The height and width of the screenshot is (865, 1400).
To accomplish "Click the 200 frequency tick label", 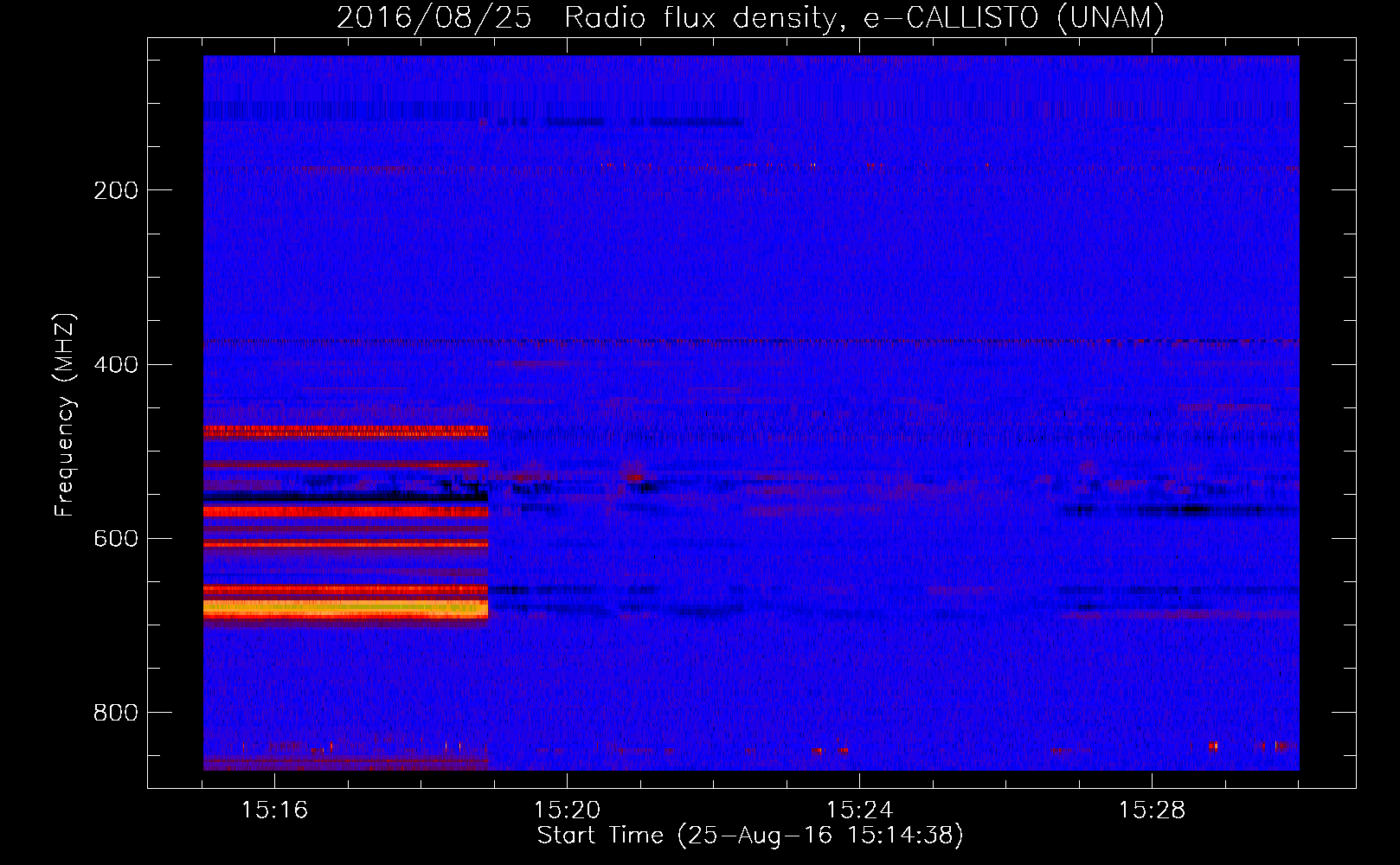I will pos(116,190).
